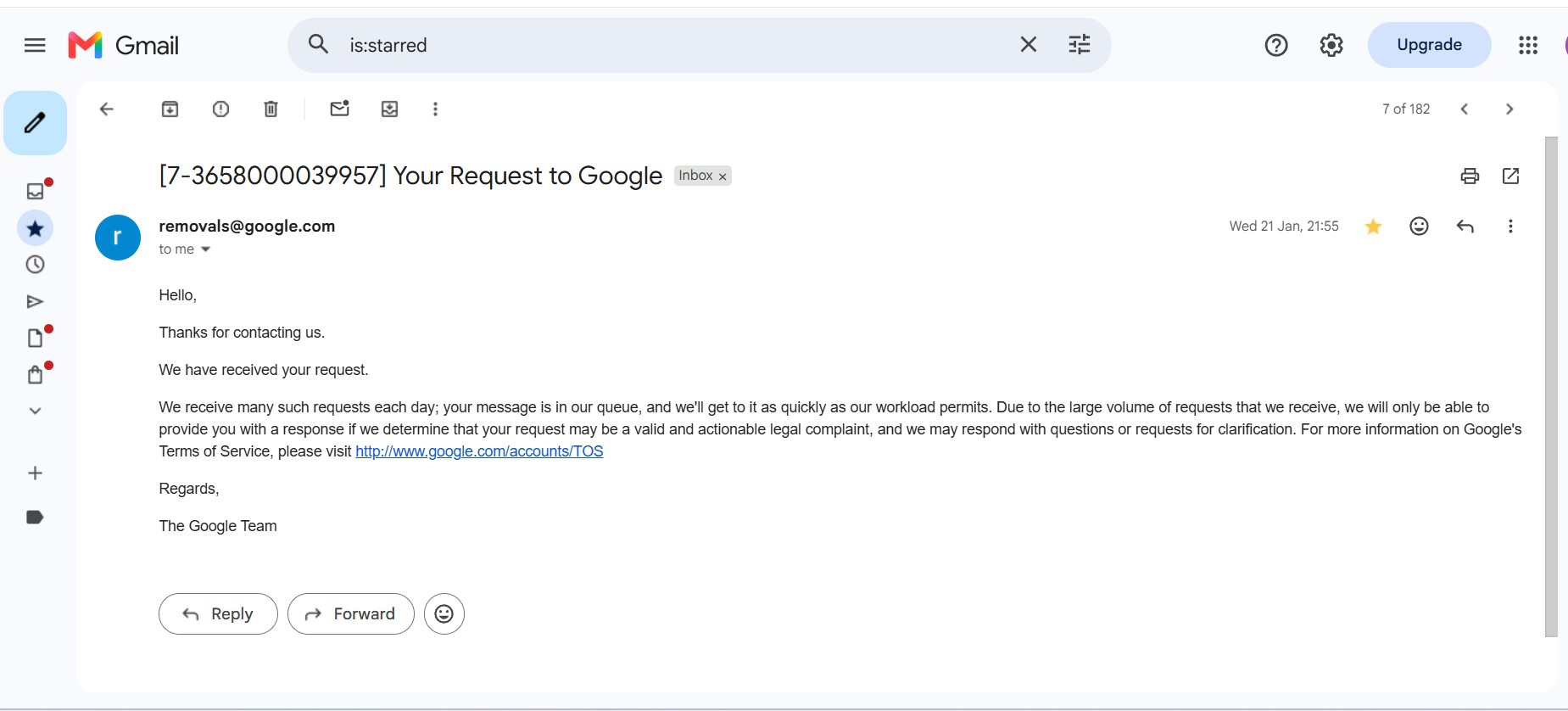Viewport: 1568px width, 711px height.
Task: Add emoji reaction button beside Forward
Action: click(x=444, y=613)
